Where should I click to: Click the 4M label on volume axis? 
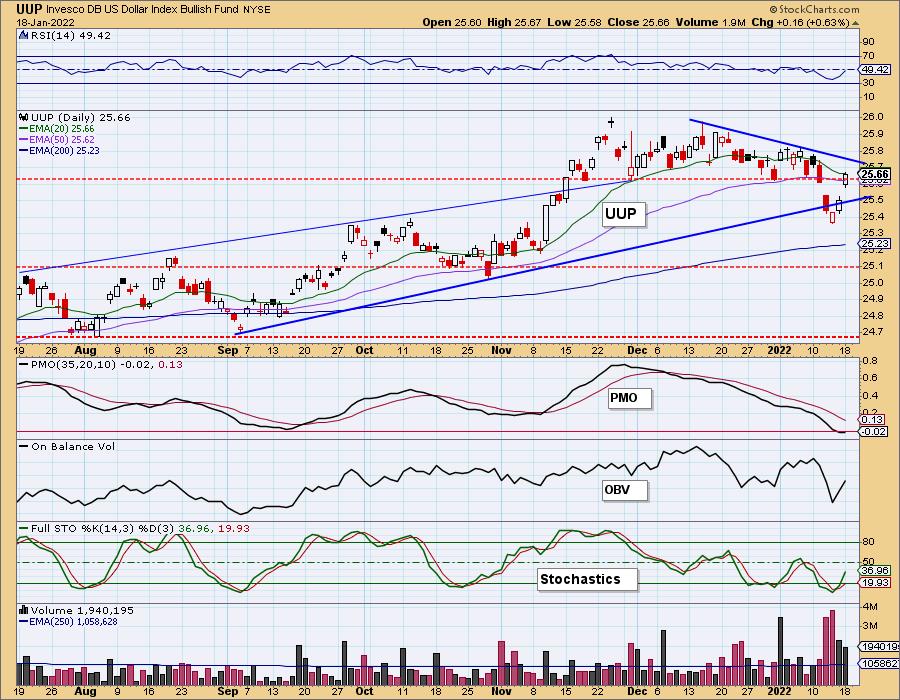point(870,606)
